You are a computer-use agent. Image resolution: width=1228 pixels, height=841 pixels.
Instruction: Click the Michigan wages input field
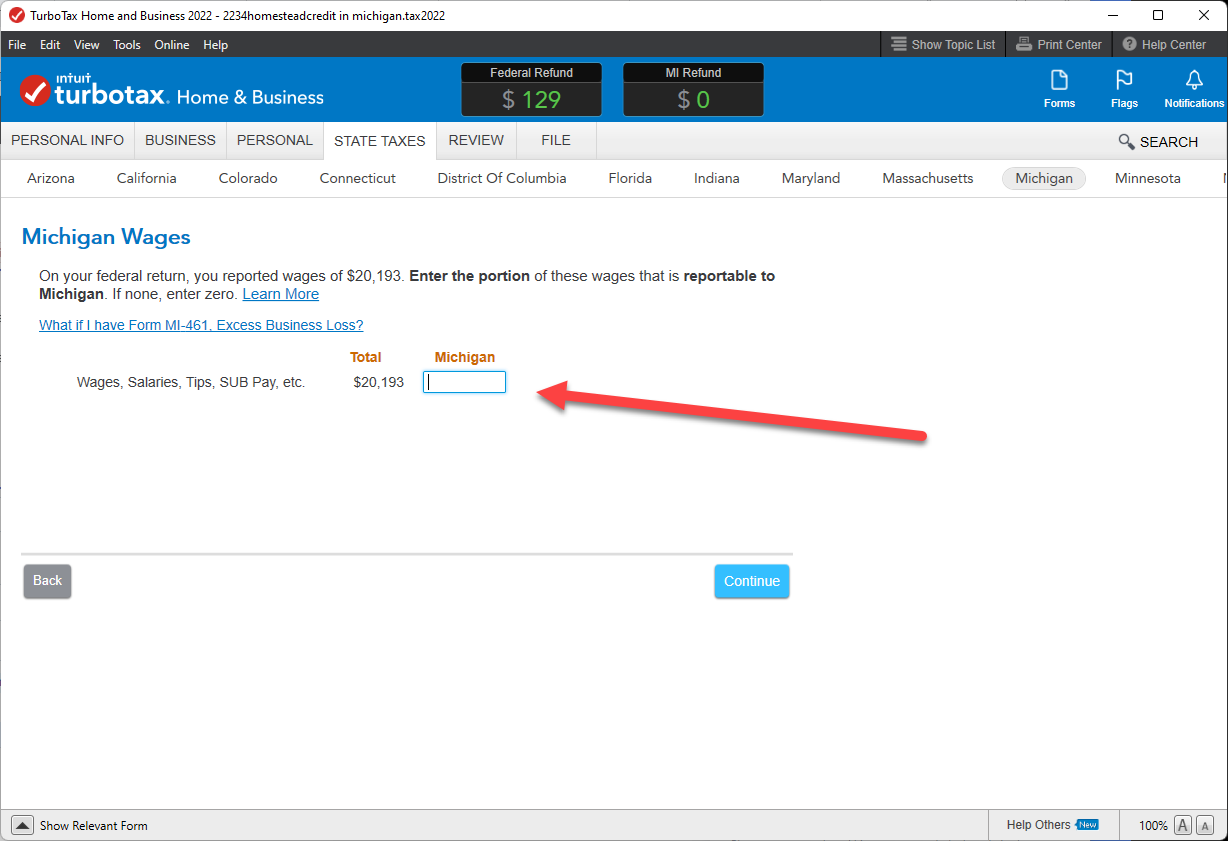tap(464, 382)
